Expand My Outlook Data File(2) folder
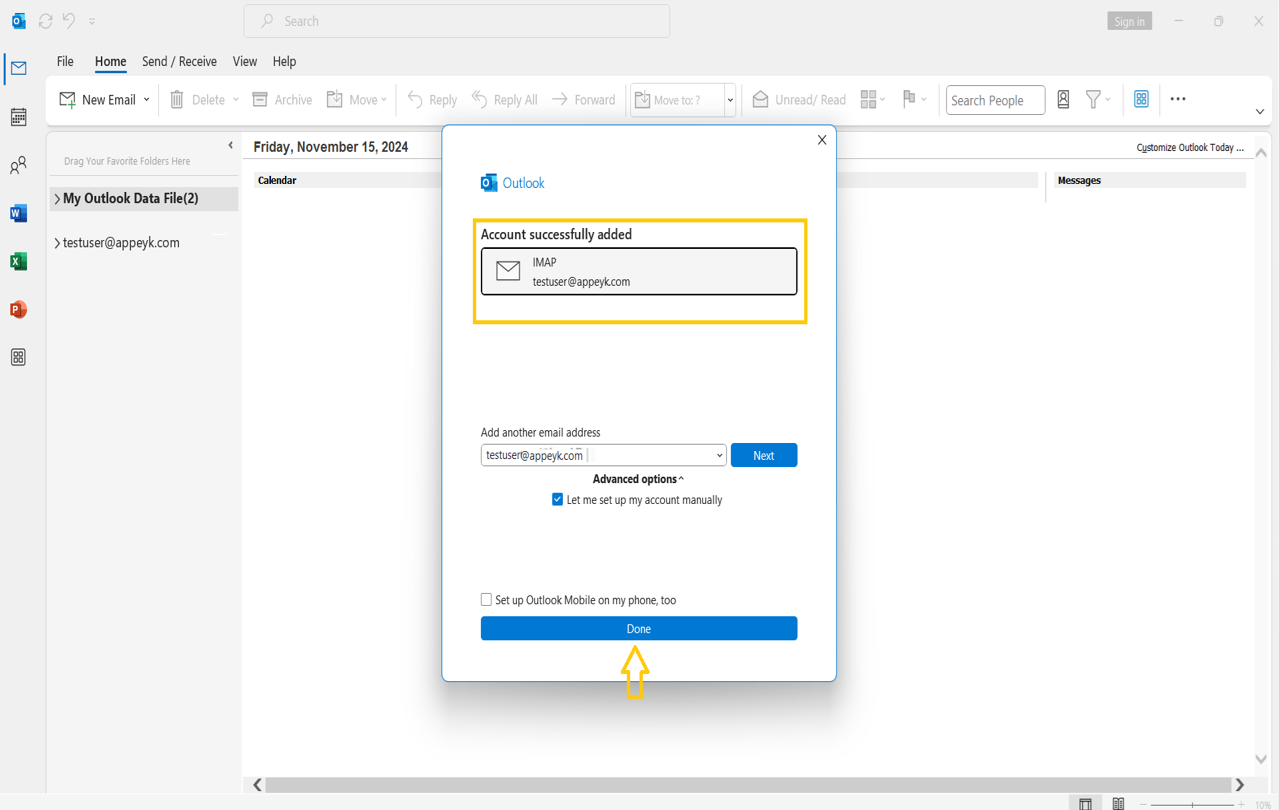 point(57,199)
